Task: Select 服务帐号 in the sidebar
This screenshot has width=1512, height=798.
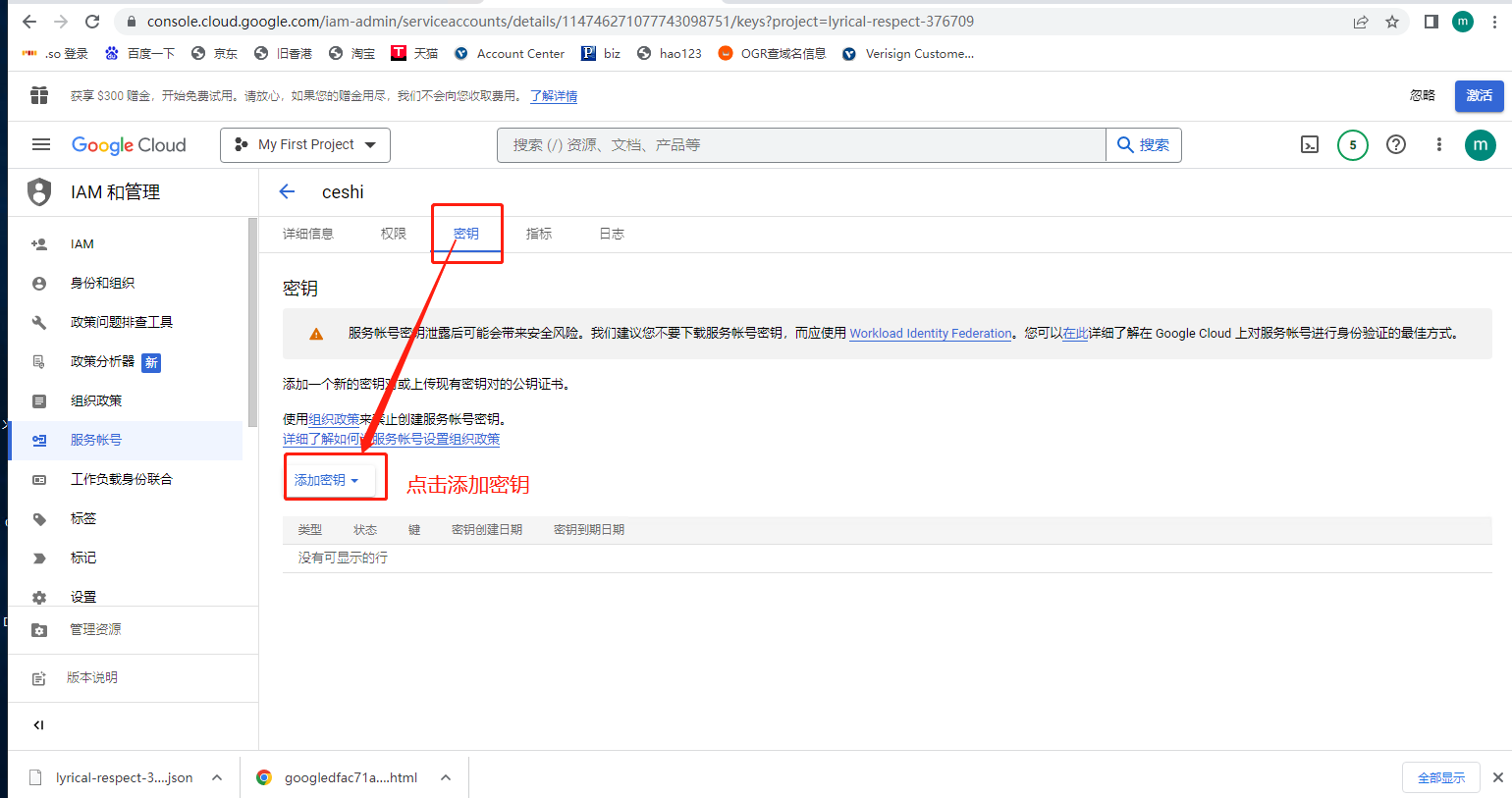Action: [x=126, y=440]
